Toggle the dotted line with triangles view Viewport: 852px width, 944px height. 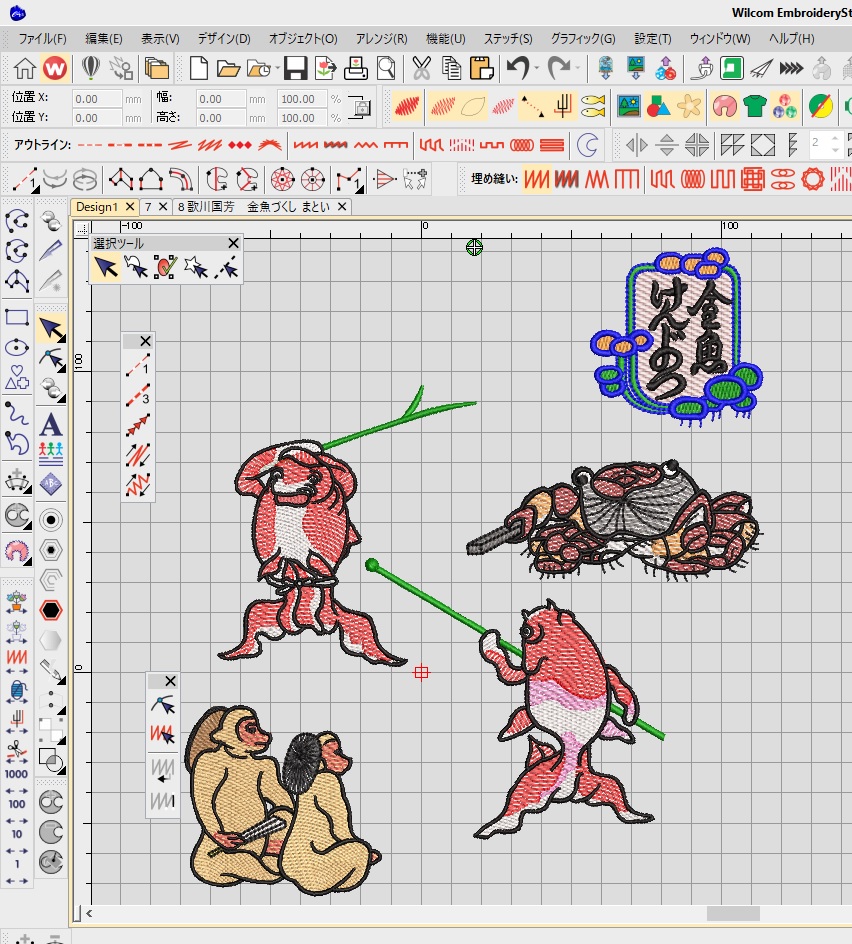point(532,107)
